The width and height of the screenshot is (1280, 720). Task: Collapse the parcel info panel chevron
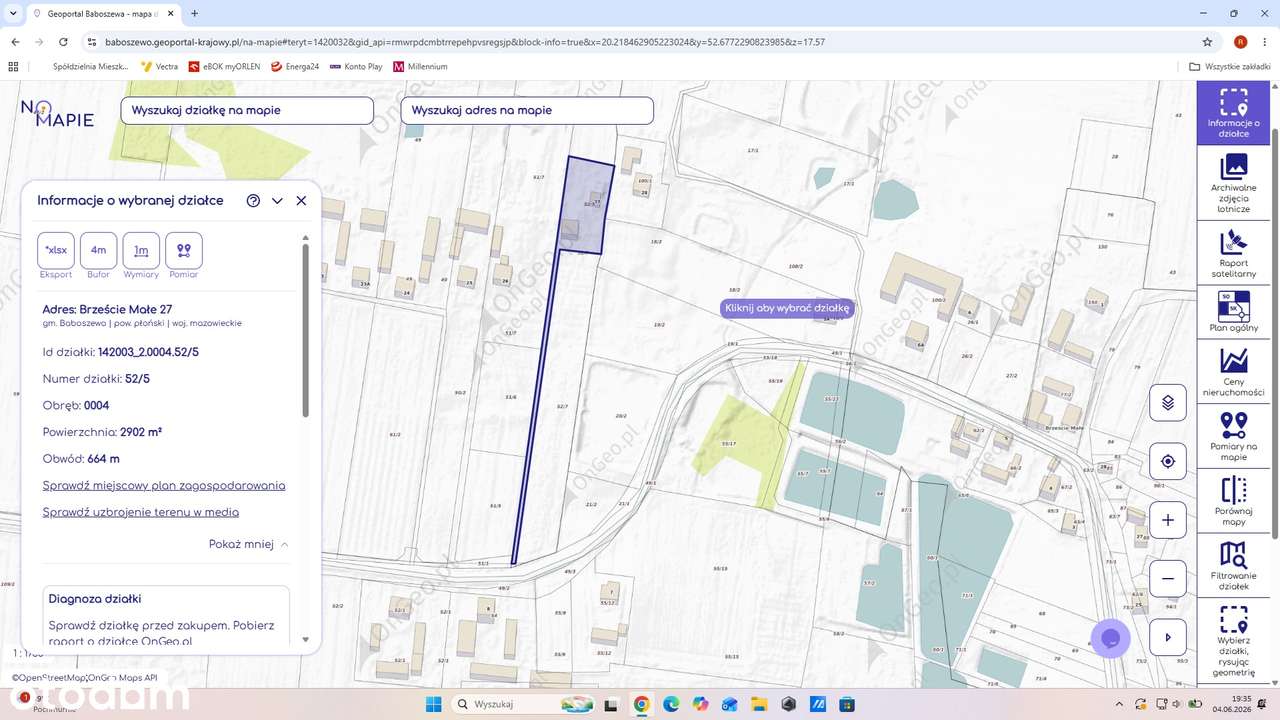coord(277,201)
